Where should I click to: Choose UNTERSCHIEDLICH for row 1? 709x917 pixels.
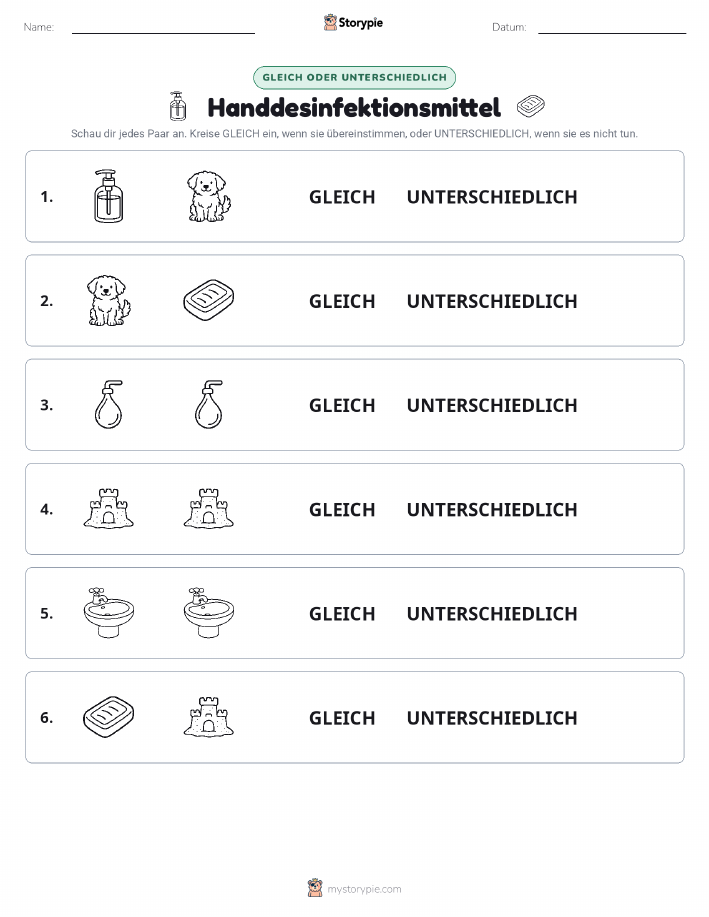[x=492, y=197]
